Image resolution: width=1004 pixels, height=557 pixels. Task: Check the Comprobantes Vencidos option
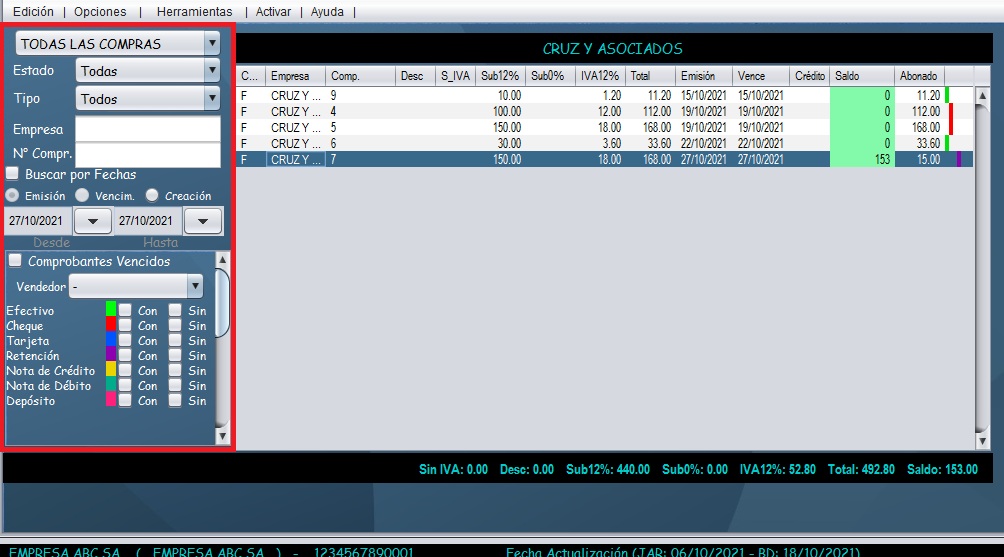click(15, 261)
